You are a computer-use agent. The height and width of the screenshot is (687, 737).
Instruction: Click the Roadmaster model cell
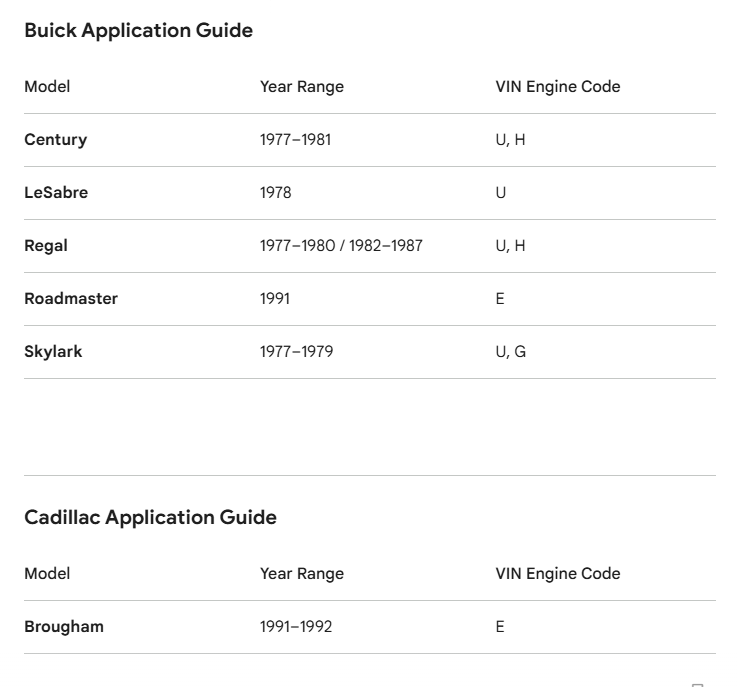71,299
